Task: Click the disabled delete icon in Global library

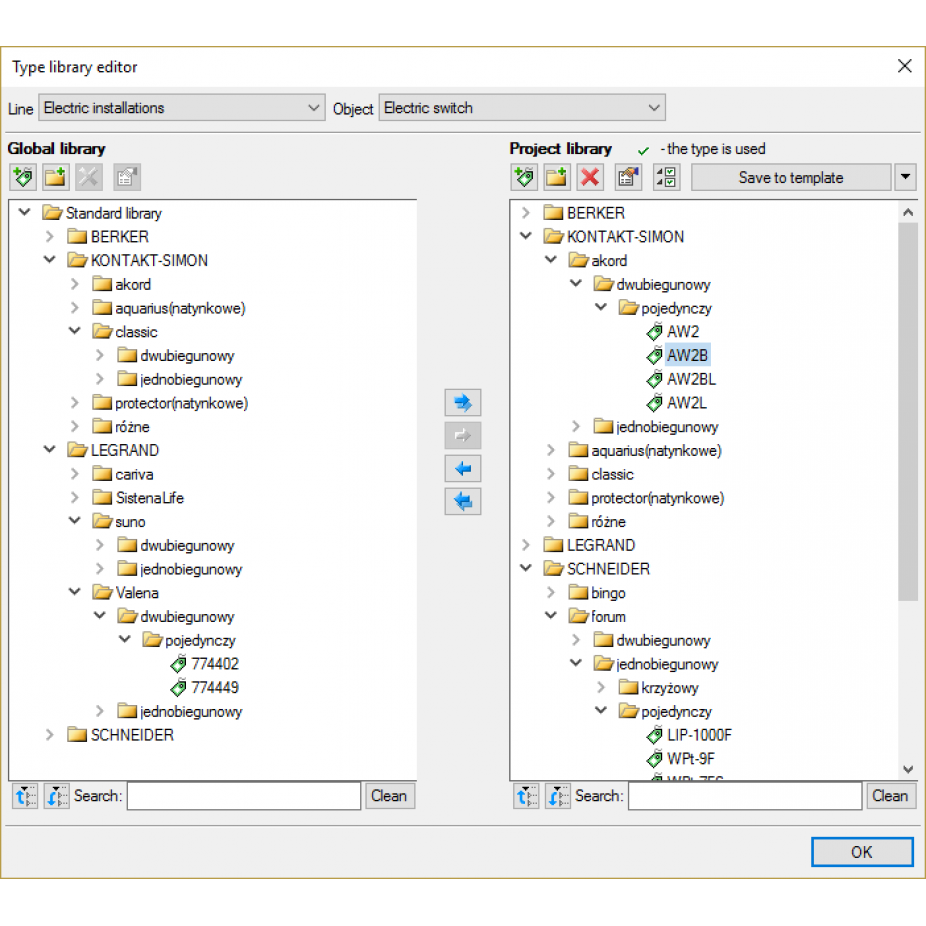Action: [x=89, y=177]
